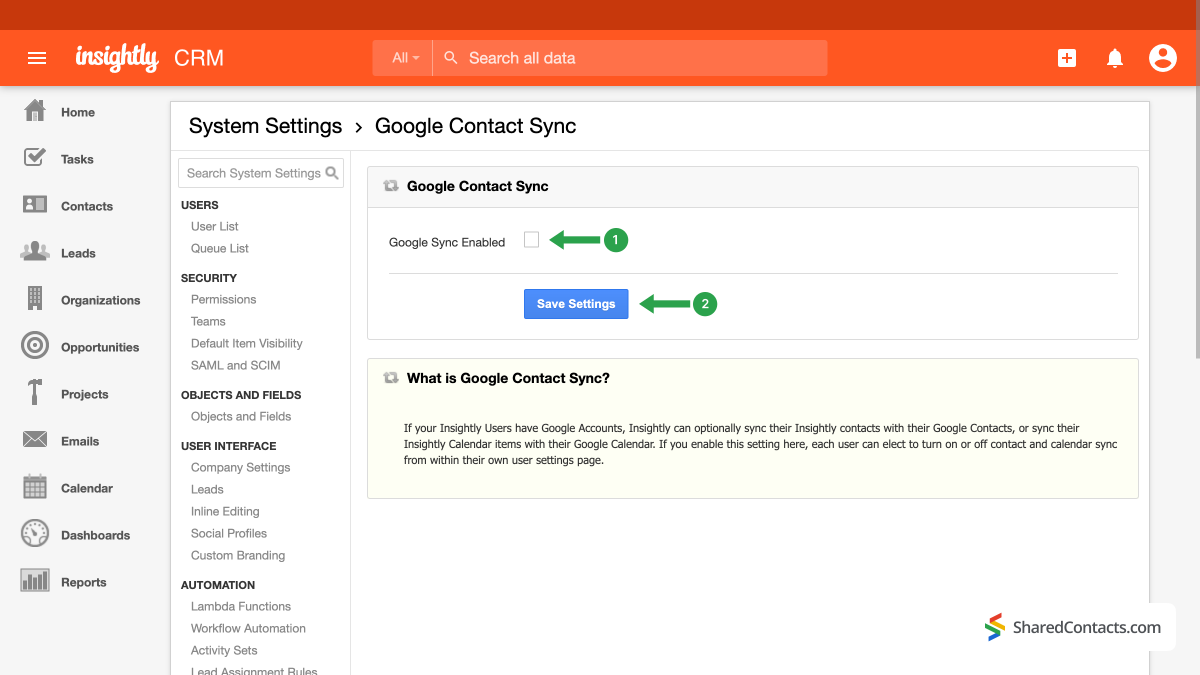Image resolution: width=1200 pixels, height=675 pixels.
Task: Open Custom Branding settings
Action: click(x=238, y=555)
